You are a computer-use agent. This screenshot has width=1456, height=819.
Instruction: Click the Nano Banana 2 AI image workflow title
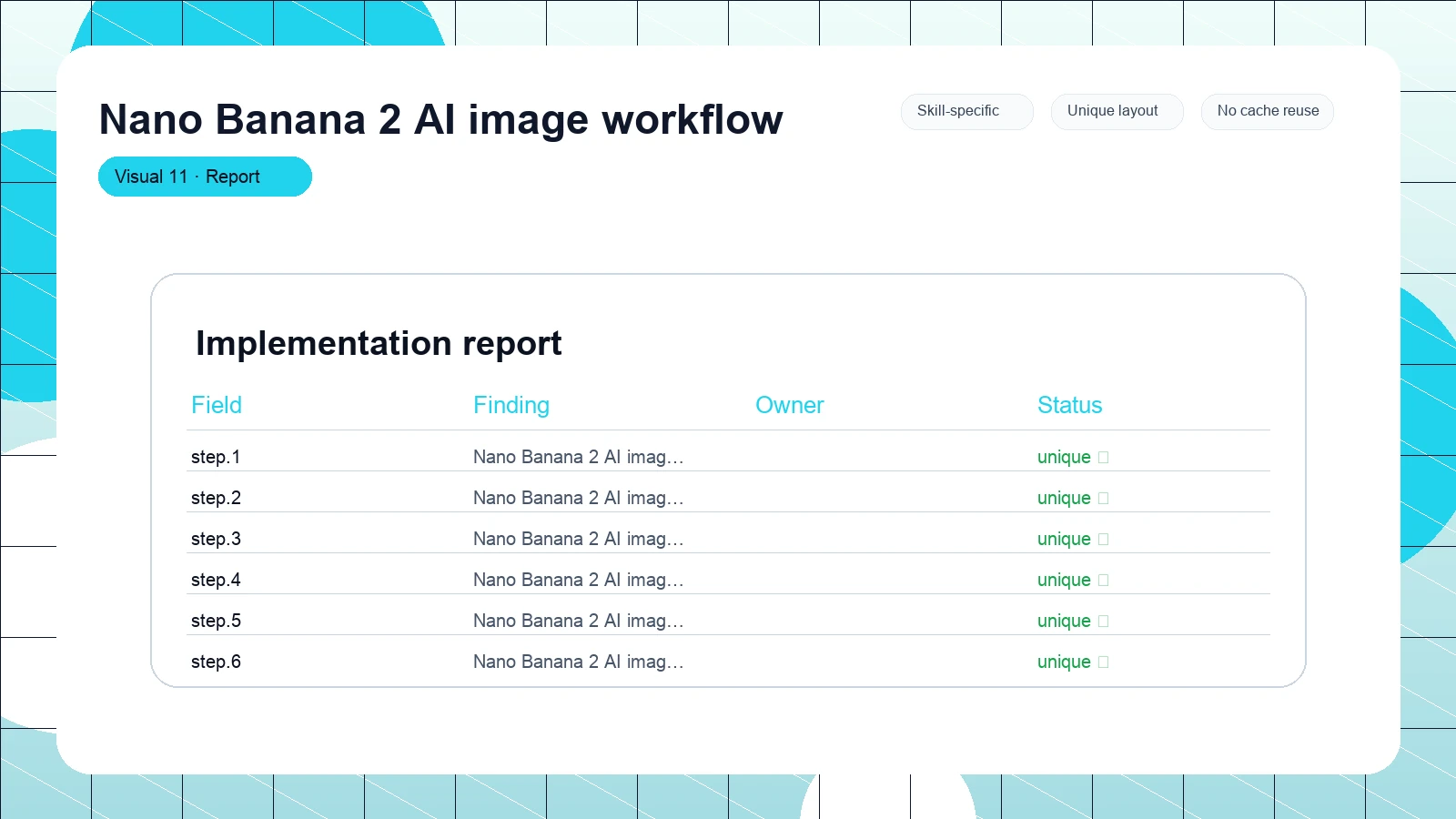pyautogui.click(x=440, y=119)
